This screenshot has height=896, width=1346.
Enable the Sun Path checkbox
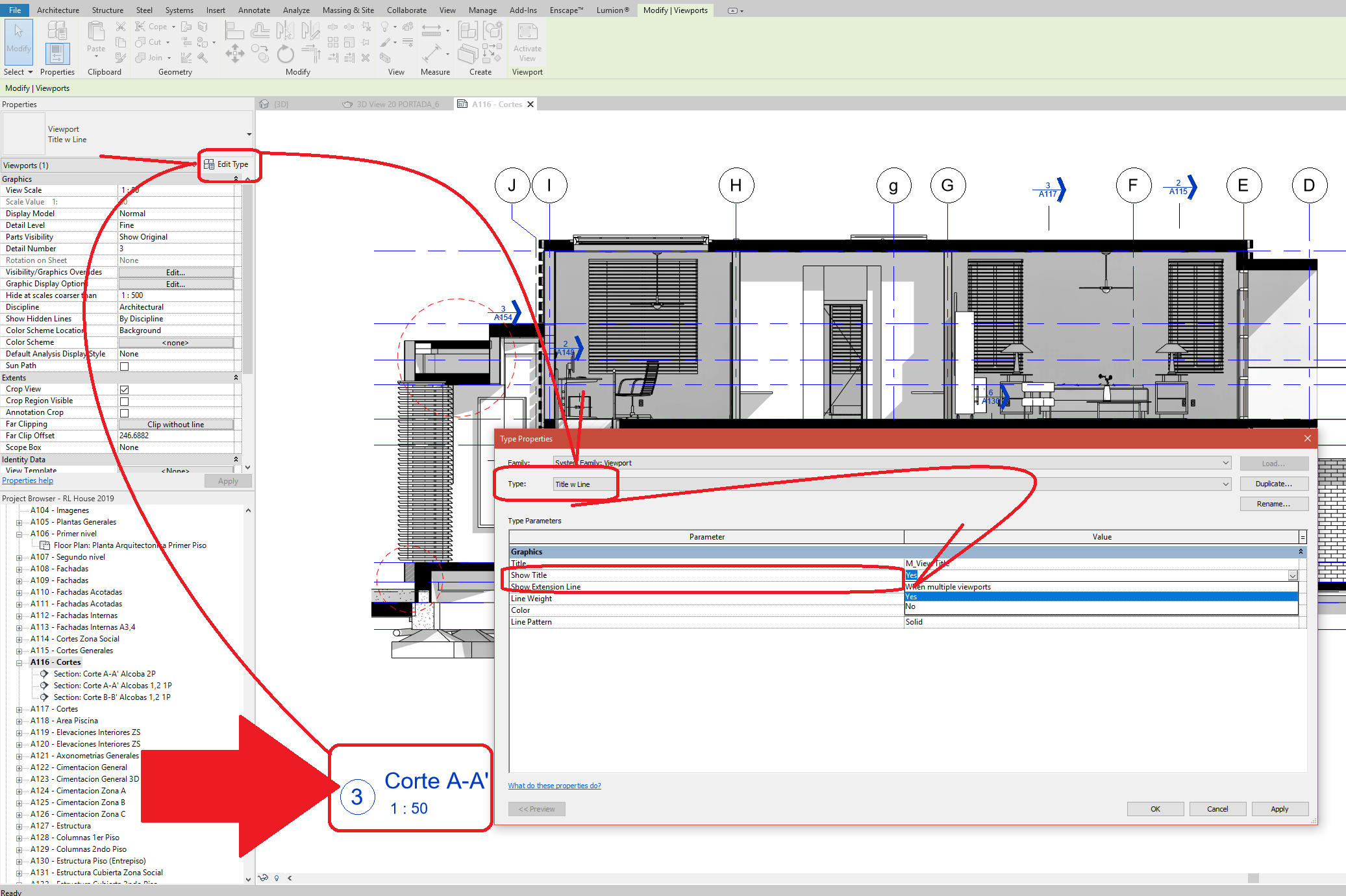pyautogui.click(x=124, y=366)
